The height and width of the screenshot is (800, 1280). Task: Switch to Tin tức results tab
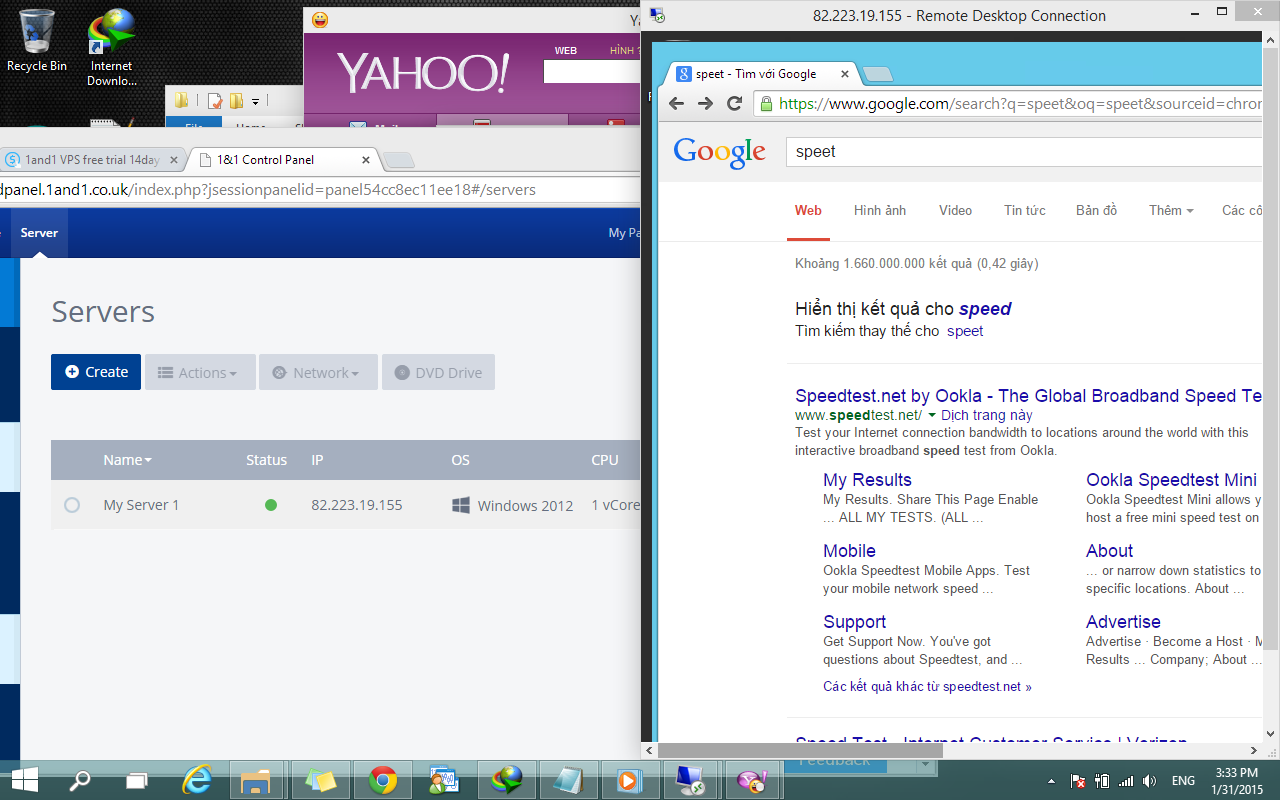pyautogui.click(x=1025, y=210)
